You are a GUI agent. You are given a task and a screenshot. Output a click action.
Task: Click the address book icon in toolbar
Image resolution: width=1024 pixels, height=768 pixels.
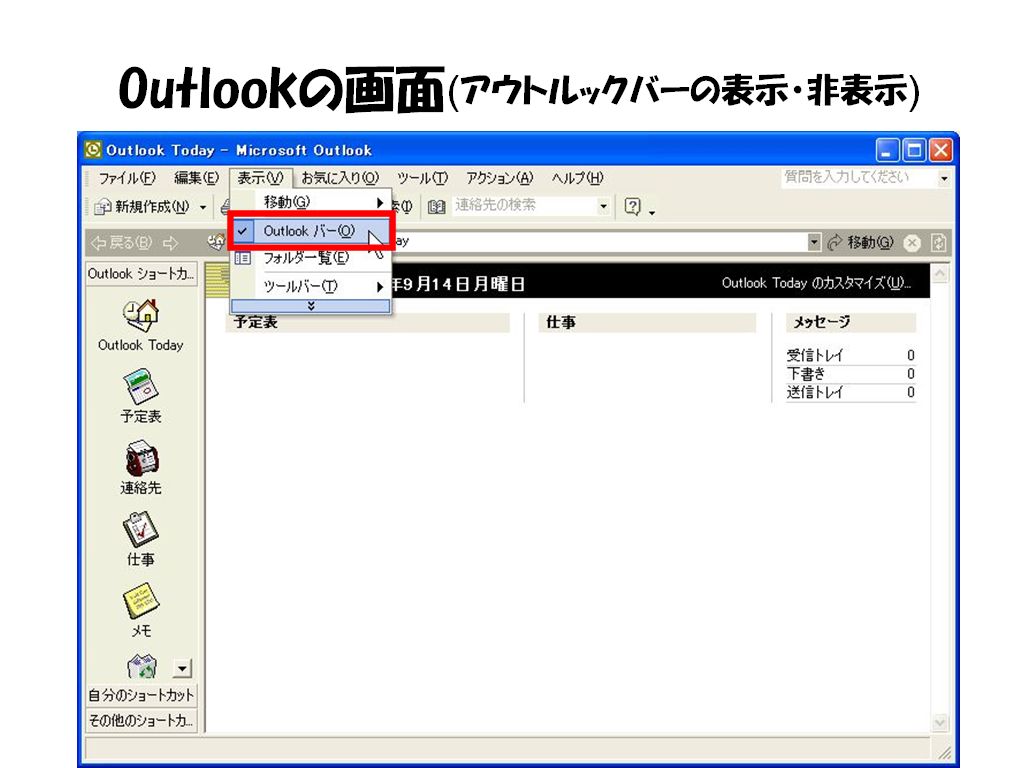436,207
